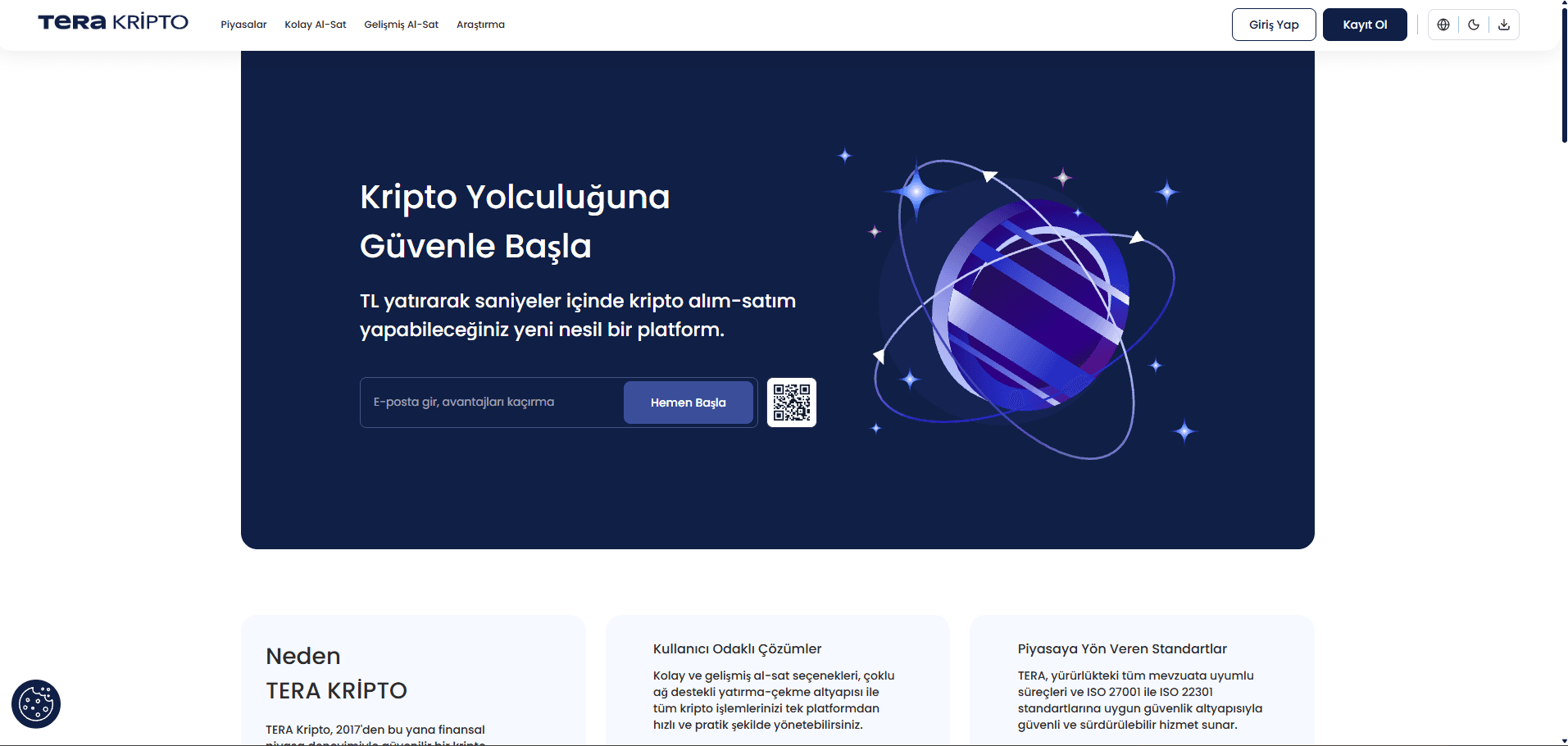Click the 'Kullanıcı Odaklı Çözümler' card title
The image size is (1568, 746).
[x=737, y=648]
